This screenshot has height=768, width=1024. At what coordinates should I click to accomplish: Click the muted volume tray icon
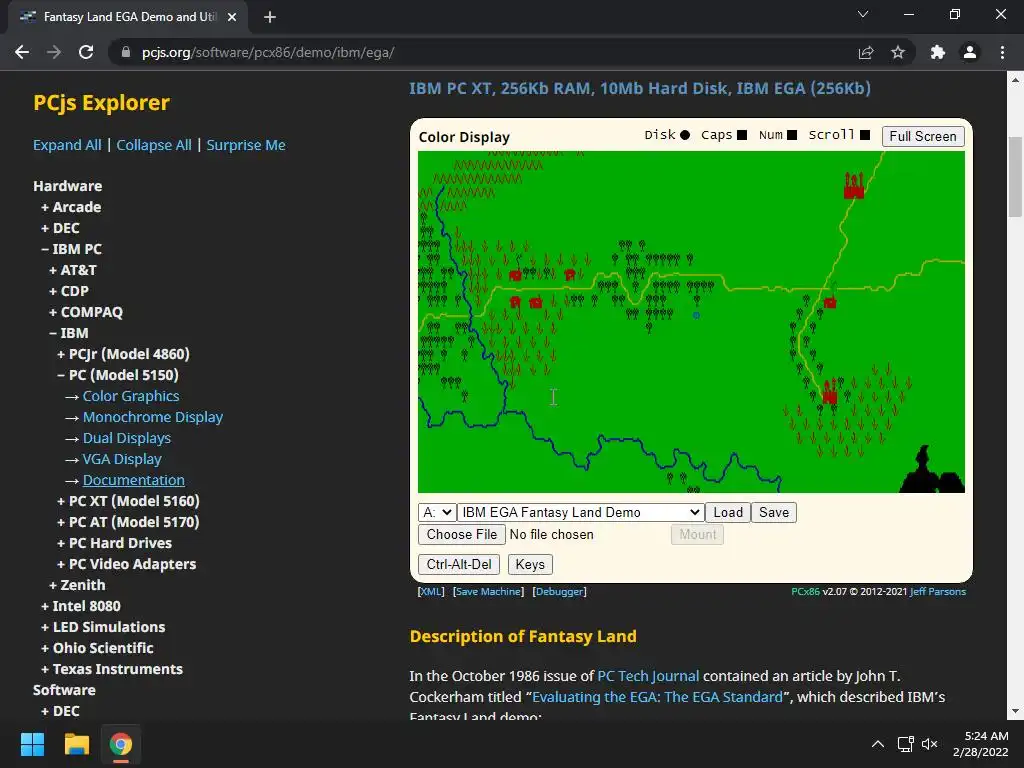[x=929, y=744]
